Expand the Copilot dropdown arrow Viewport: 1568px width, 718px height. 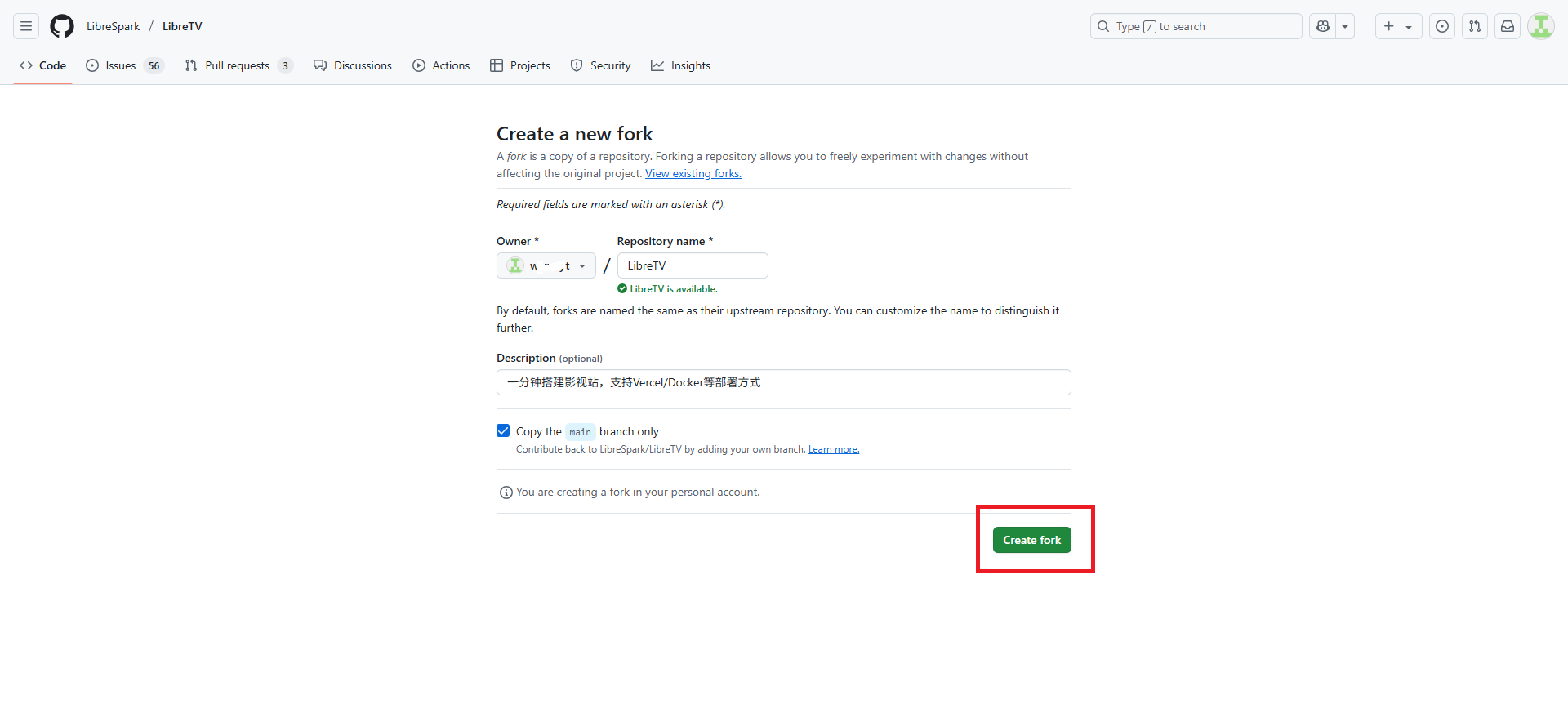1345,26
